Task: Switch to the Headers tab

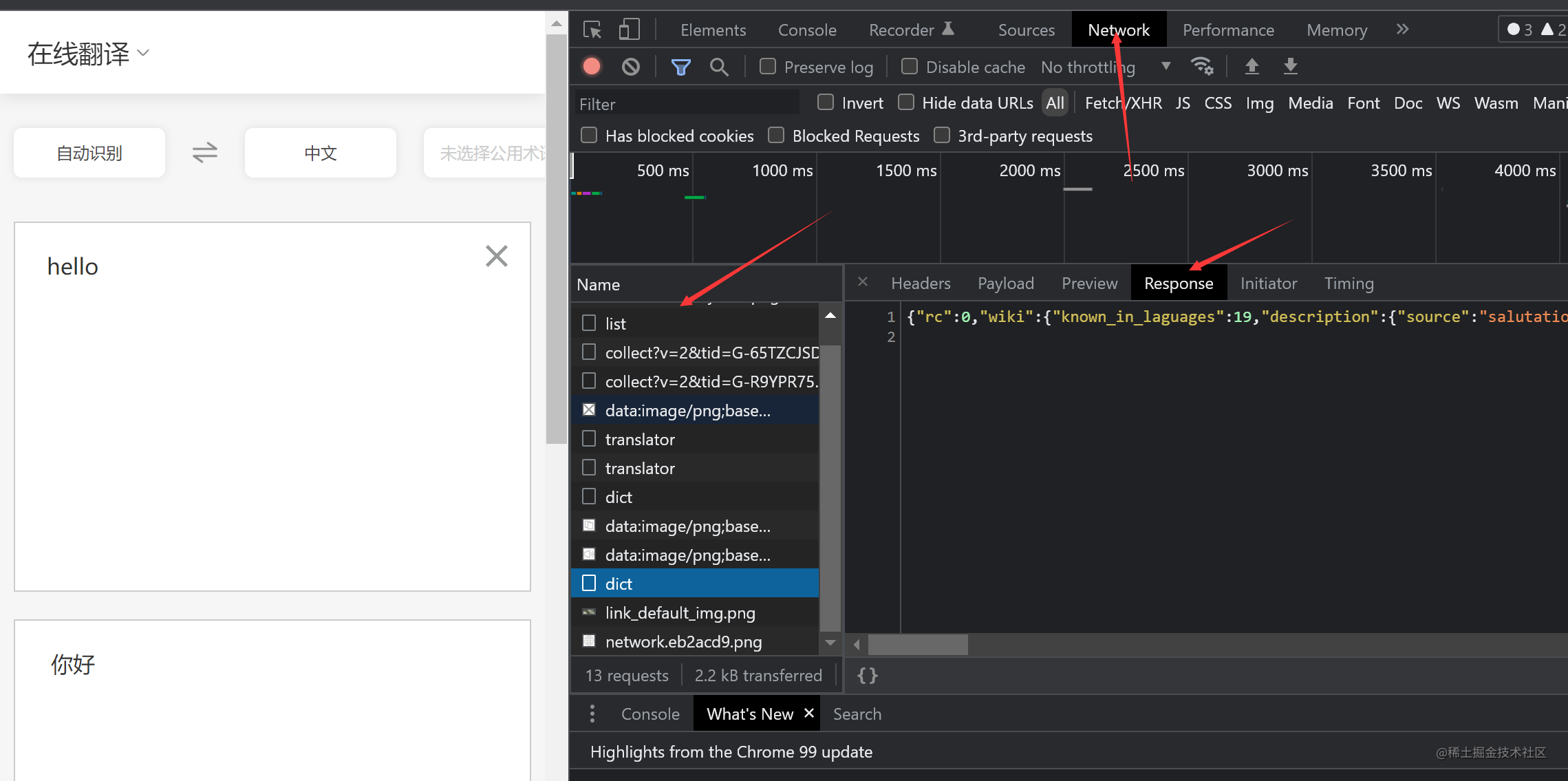Action: point(921,283)
